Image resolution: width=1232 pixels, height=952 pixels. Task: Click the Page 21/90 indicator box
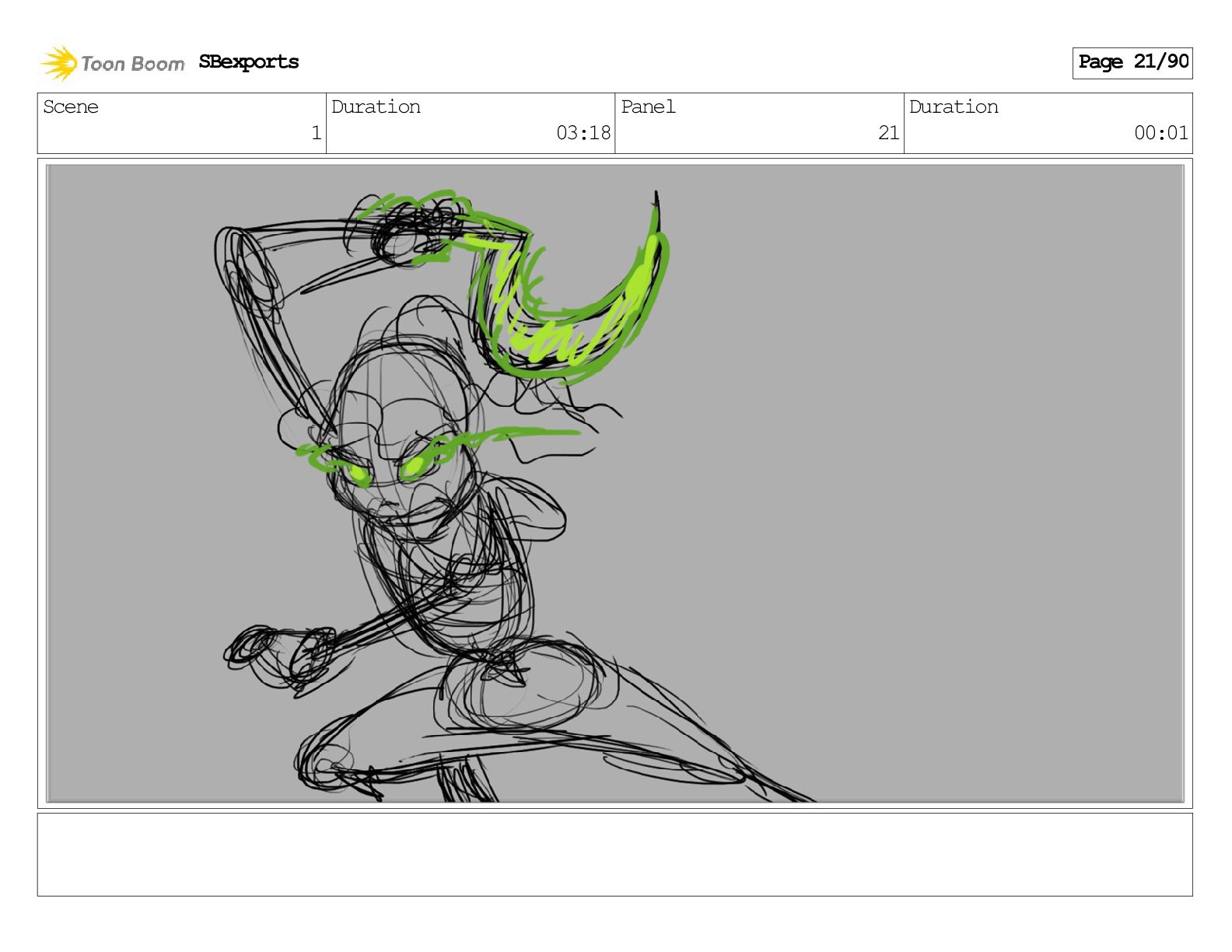[x=1132, y=63]
